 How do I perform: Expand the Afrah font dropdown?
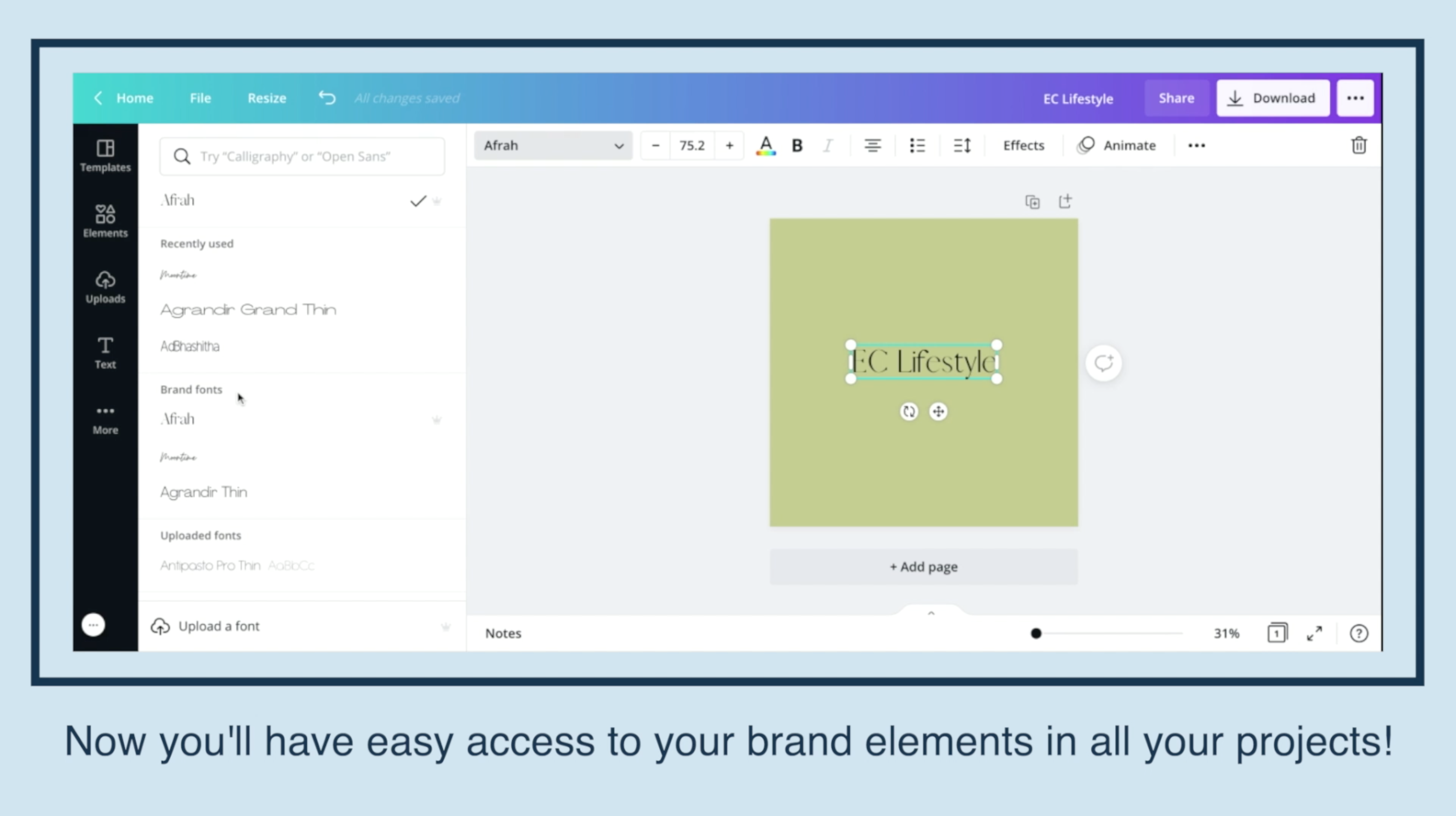[x=553, y=146]
